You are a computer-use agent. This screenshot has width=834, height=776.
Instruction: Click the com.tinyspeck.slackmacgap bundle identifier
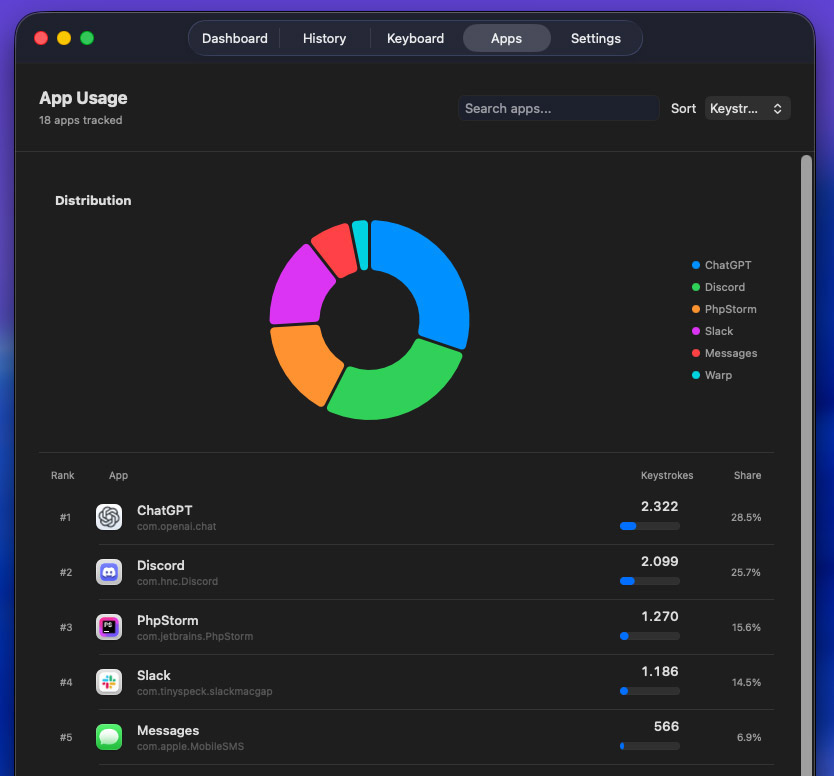tap(204, 691)
